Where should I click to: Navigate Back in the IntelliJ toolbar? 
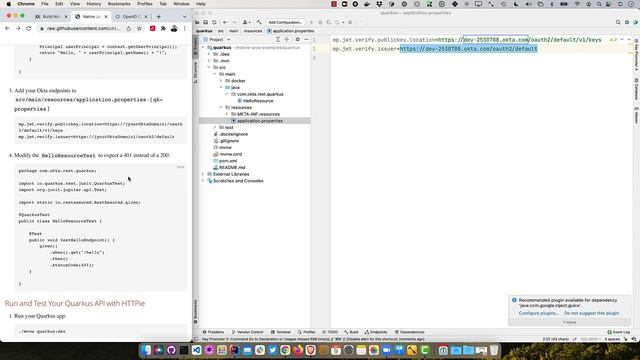225,22
